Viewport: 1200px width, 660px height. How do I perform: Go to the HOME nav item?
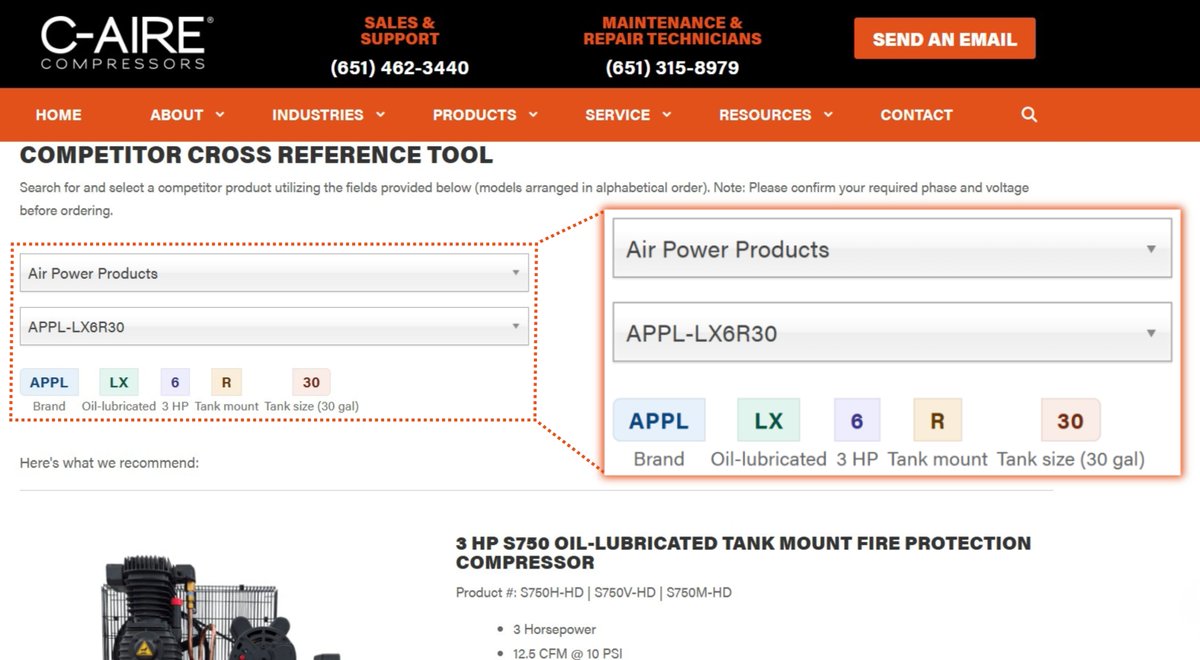(x=58, y=115)
